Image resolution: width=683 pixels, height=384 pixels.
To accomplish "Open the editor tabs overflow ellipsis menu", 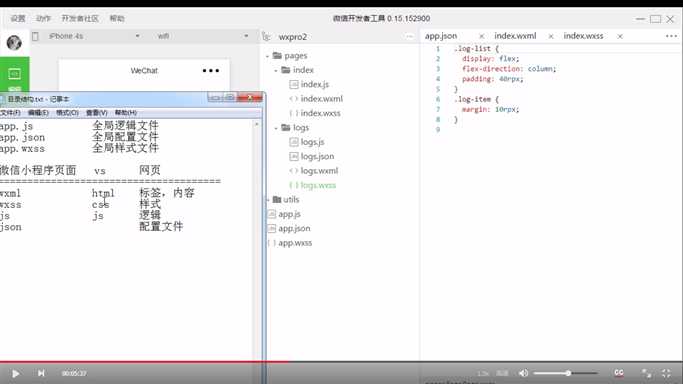I will click(671, 36).
